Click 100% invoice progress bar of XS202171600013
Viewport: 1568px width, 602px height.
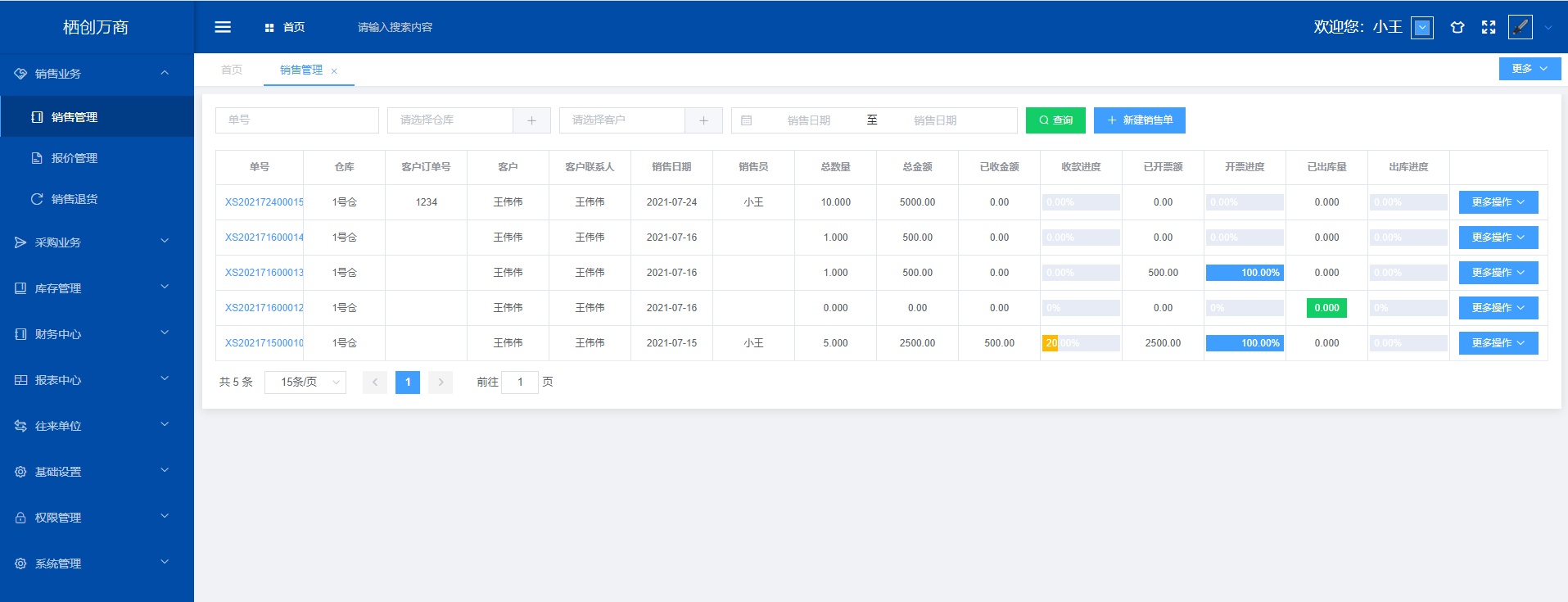[1245, 273]
